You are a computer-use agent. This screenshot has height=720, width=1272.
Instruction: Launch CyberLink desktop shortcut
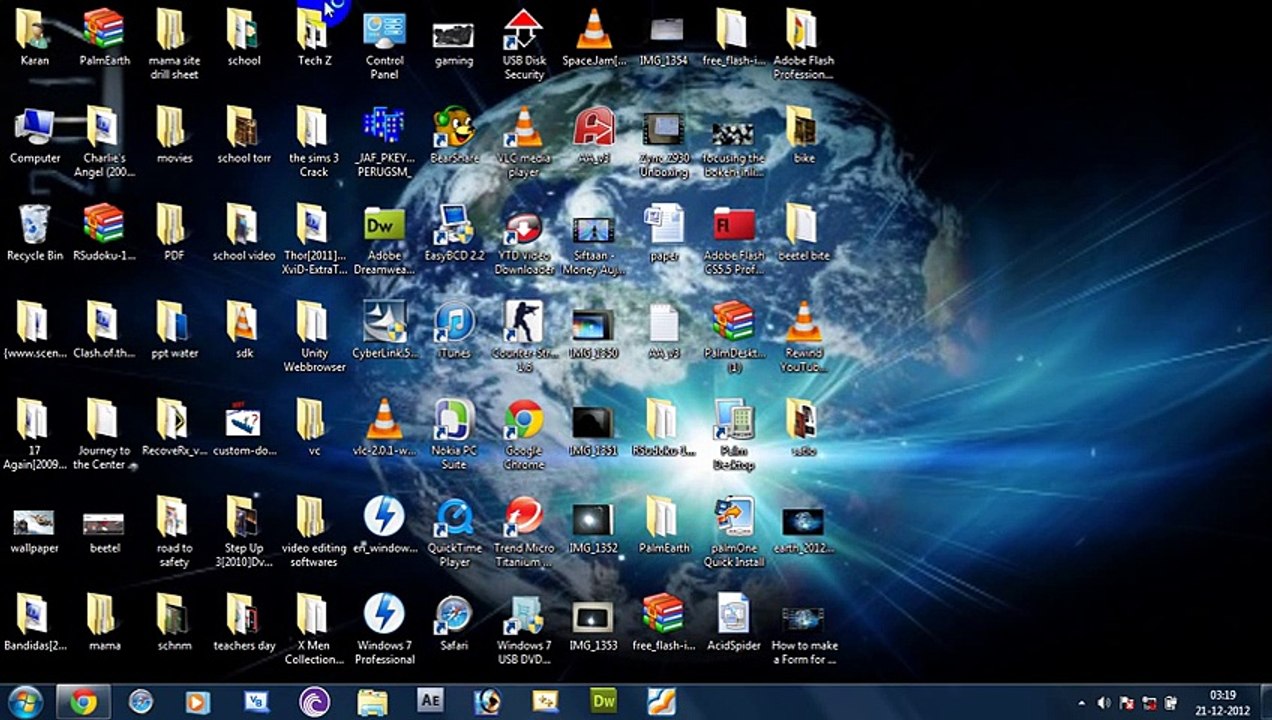pos(384,331)
